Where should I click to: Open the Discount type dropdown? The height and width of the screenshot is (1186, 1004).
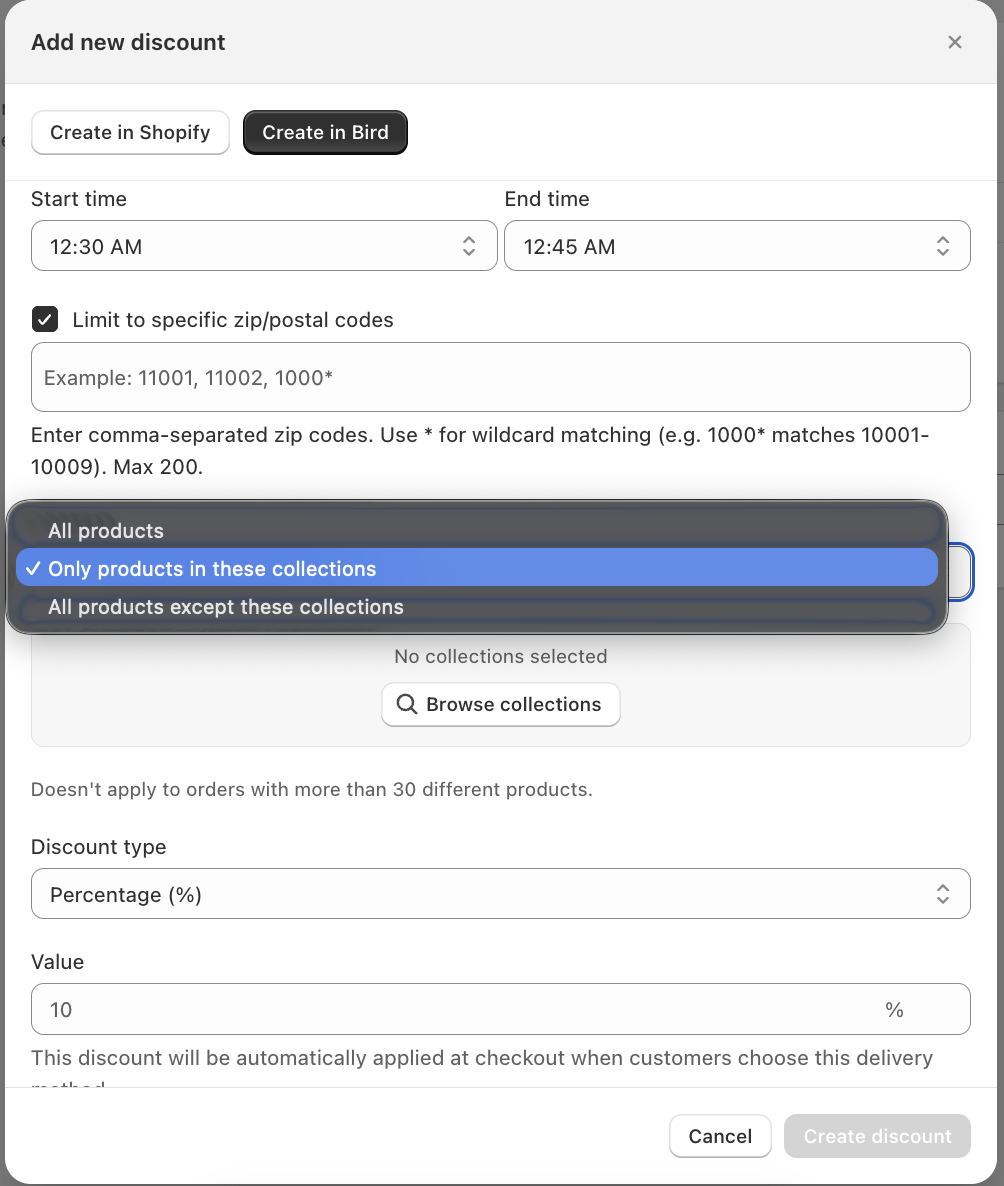(501, 894)
